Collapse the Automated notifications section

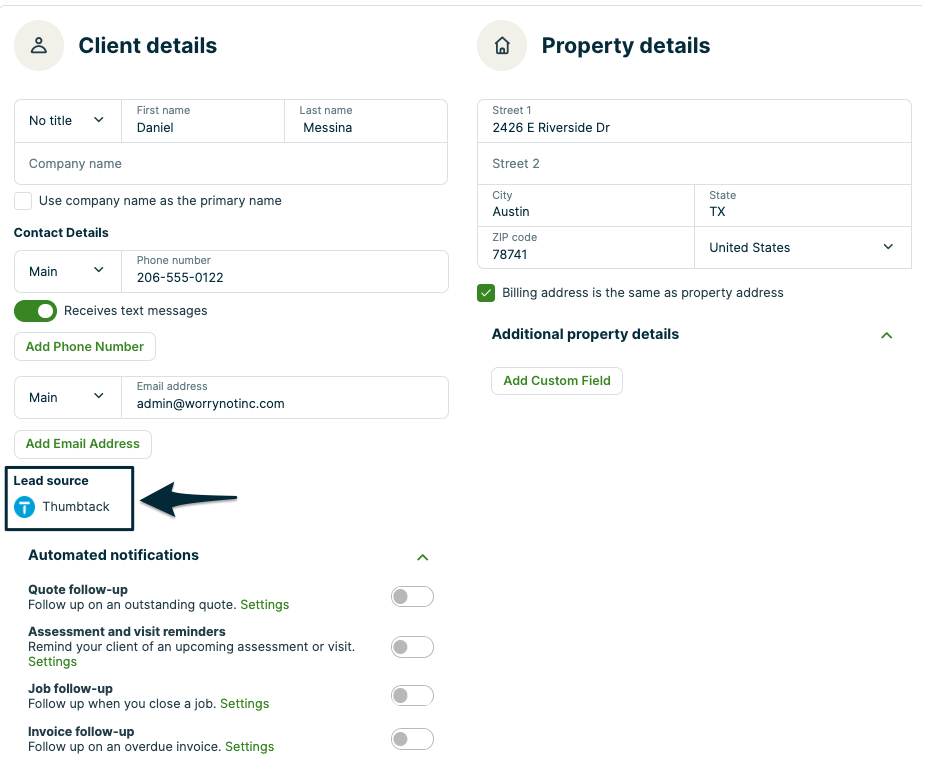422,557
